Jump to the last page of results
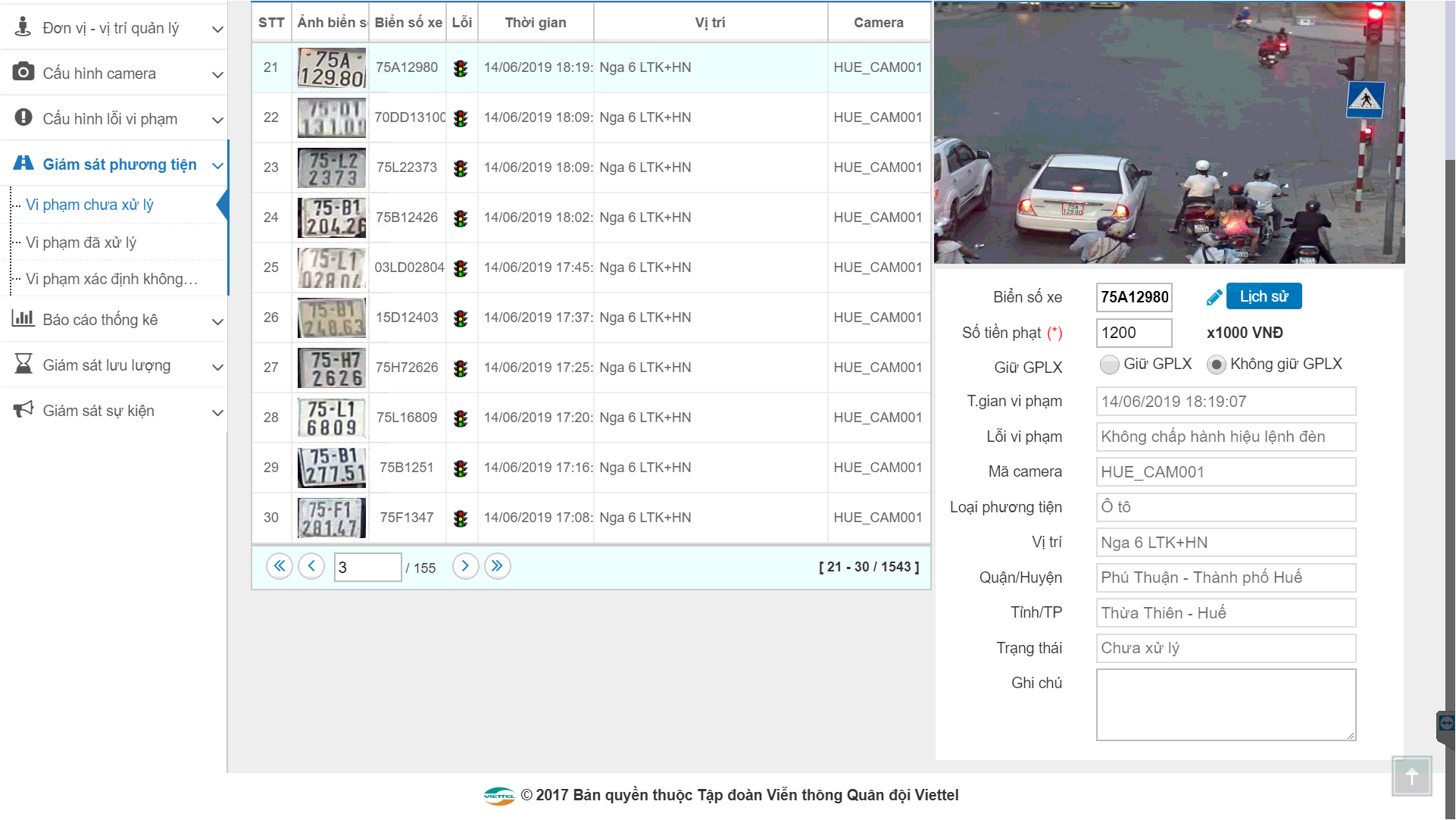 pos(497,566)
